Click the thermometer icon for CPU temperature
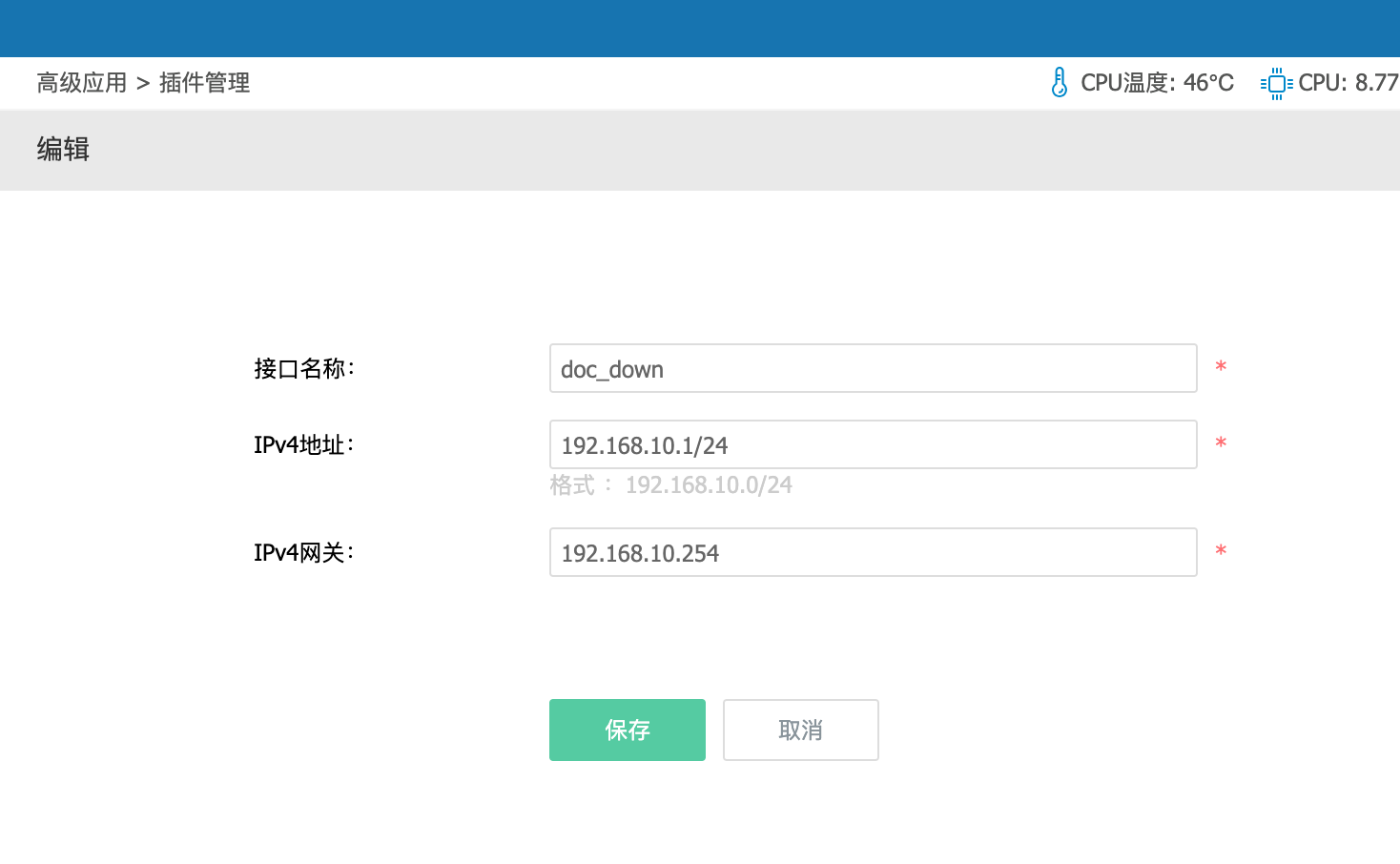 click(x=1059, y=83)
